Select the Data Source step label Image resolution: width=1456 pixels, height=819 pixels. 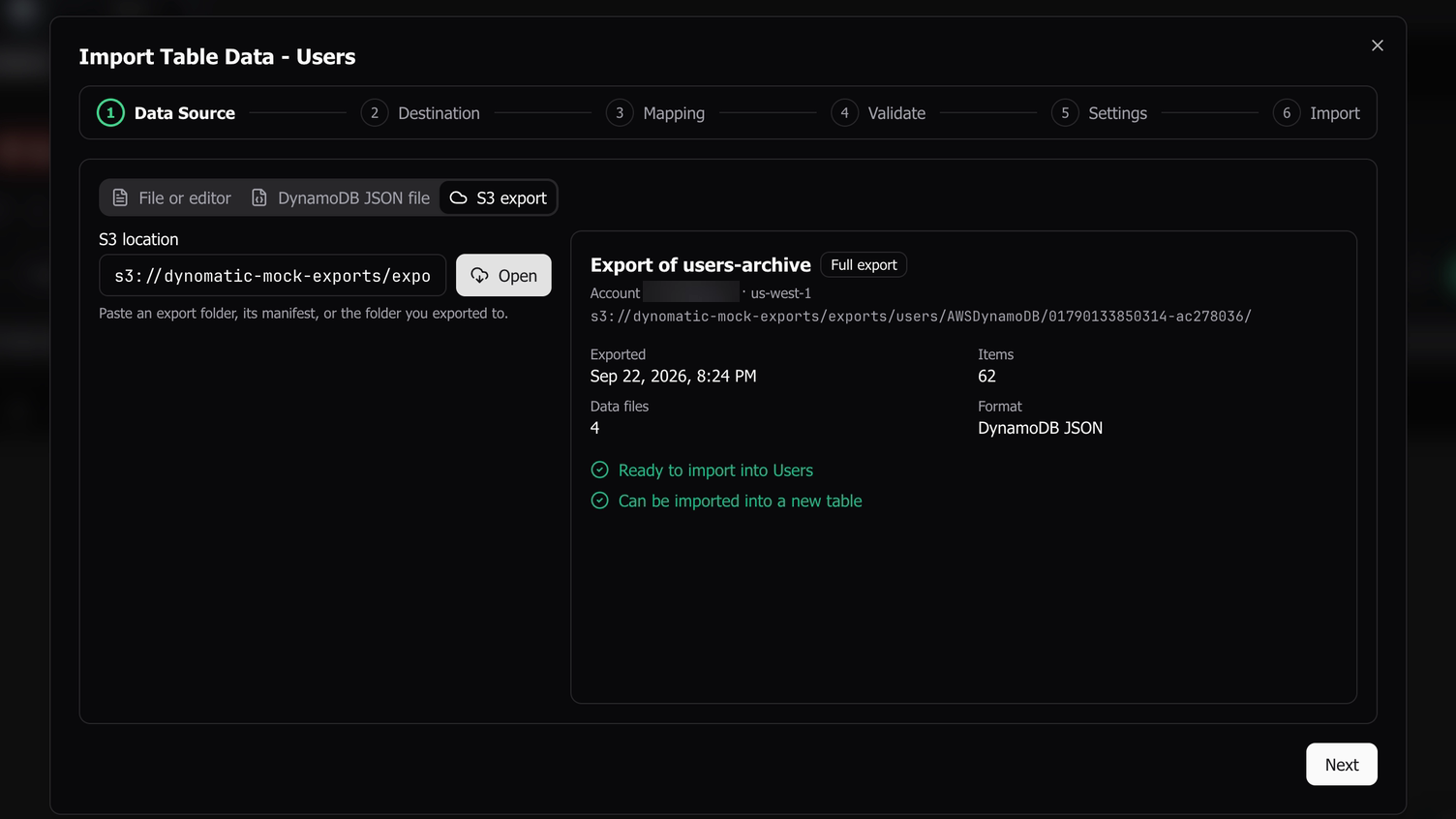pos(185,113)
